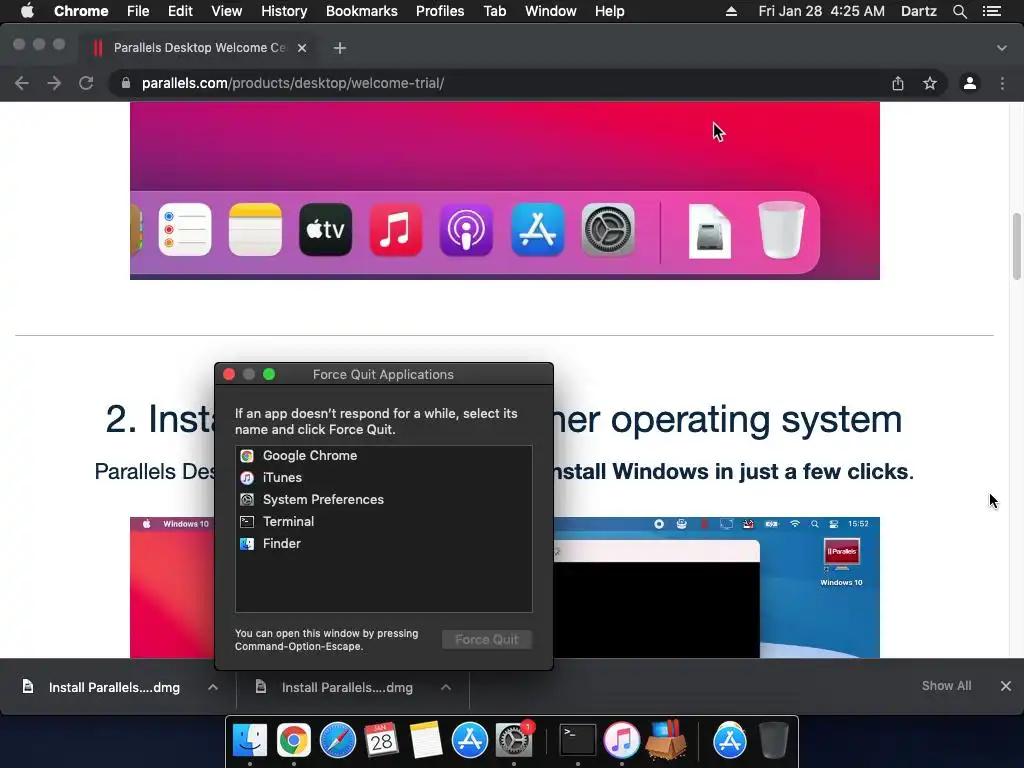Open System Preferences with badge in Dock
Viewport: 1024px width, 768px height.
coord(514,740)
